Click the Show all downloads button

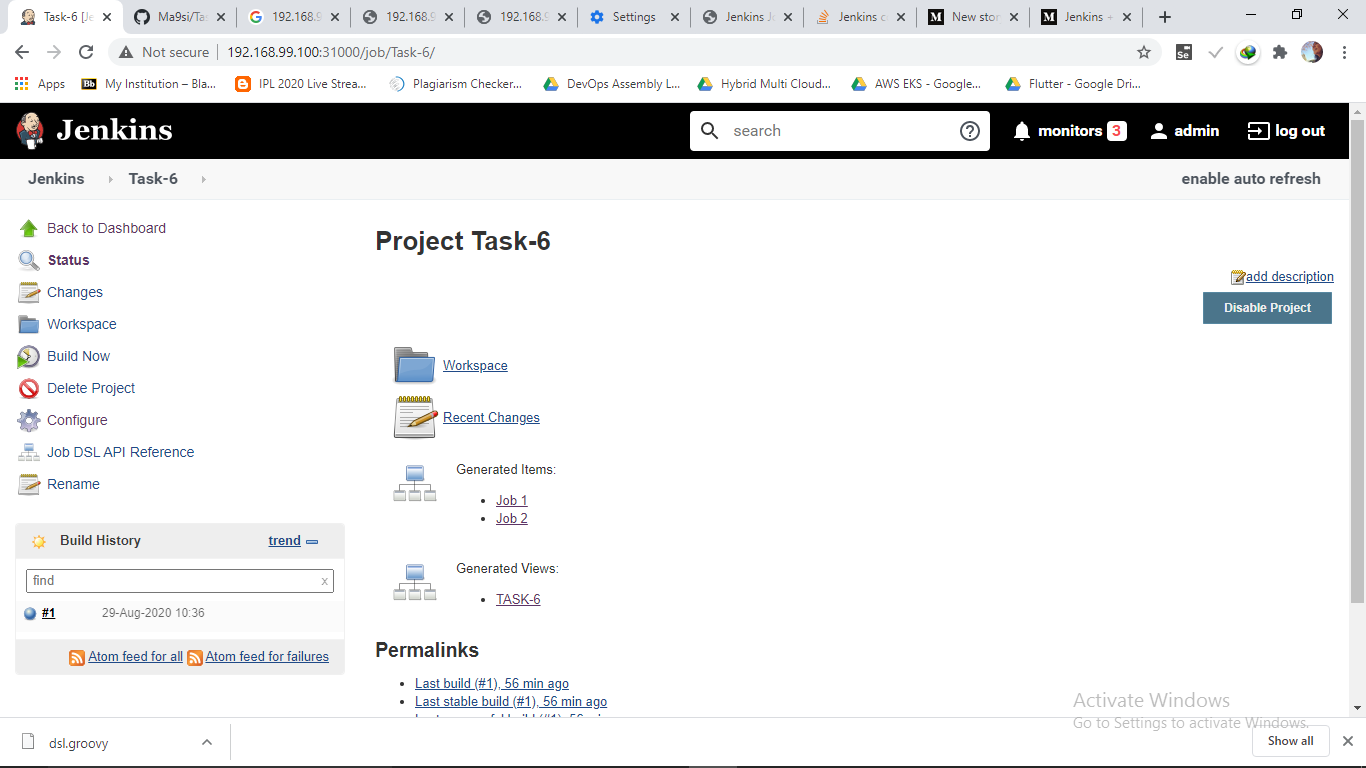(x=1290, y=741)
